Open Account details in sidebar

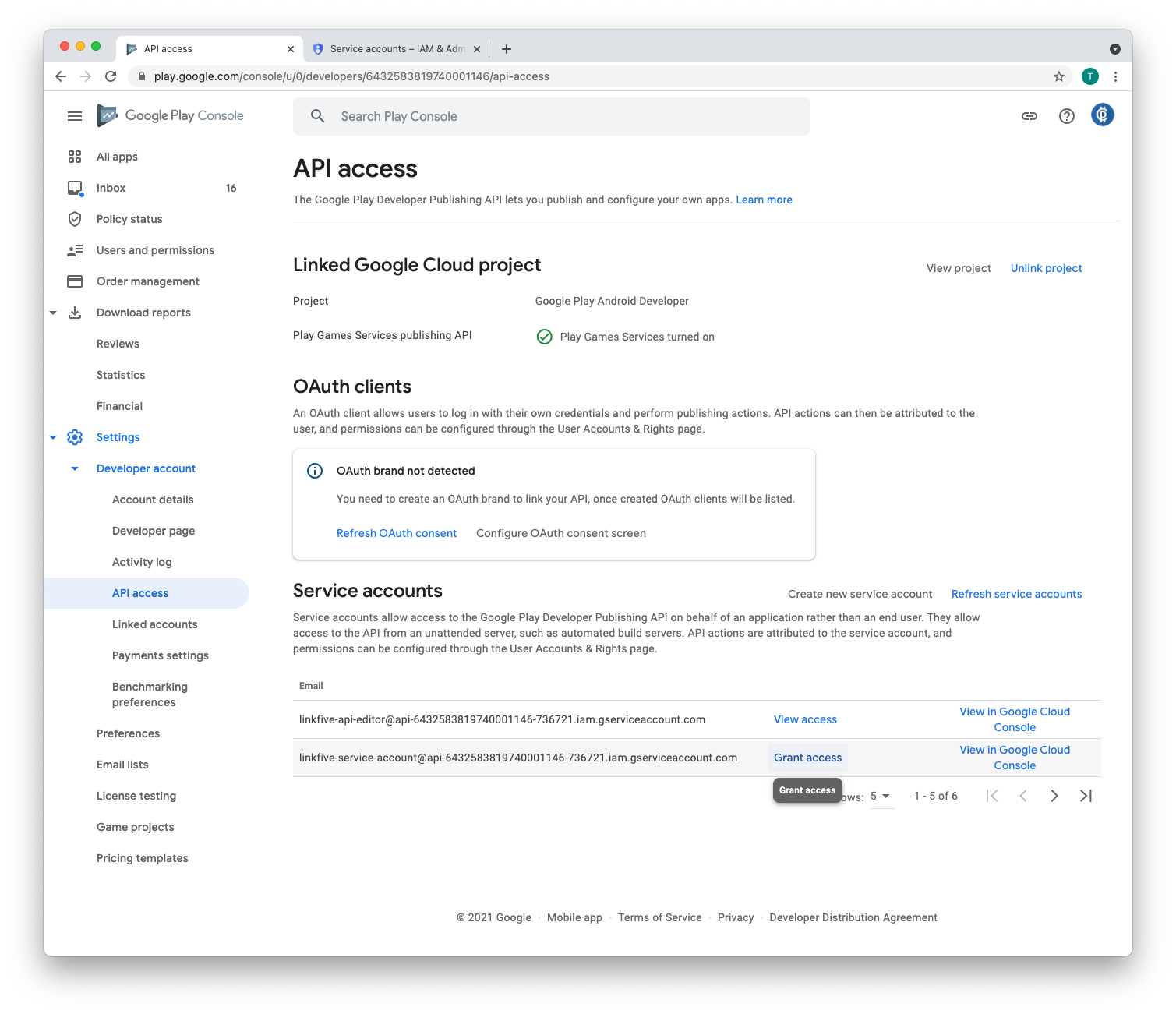pos(153,500)
